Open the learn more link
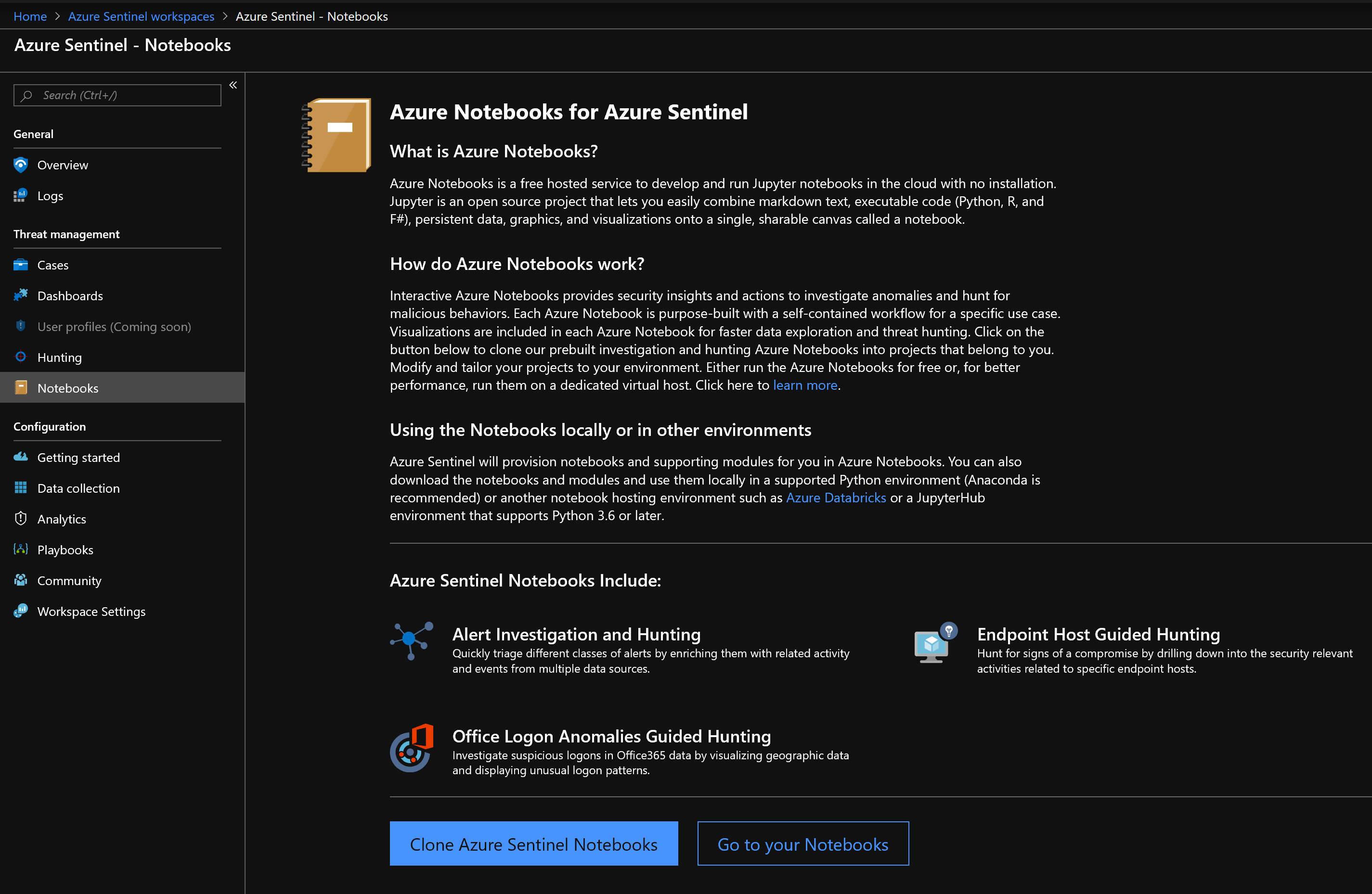 pyautogui.click(x=805, y=385)
